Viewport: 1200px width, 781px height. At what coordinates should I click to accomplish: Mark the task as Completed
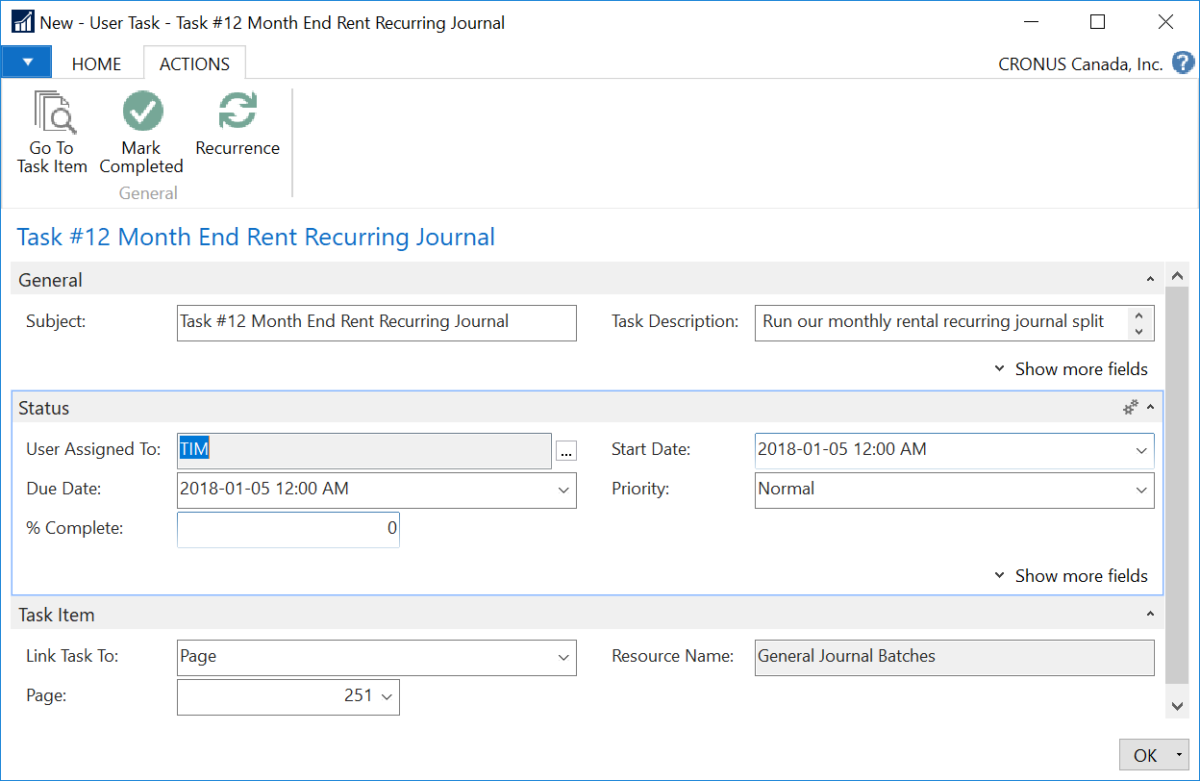[x=141, y=132]
